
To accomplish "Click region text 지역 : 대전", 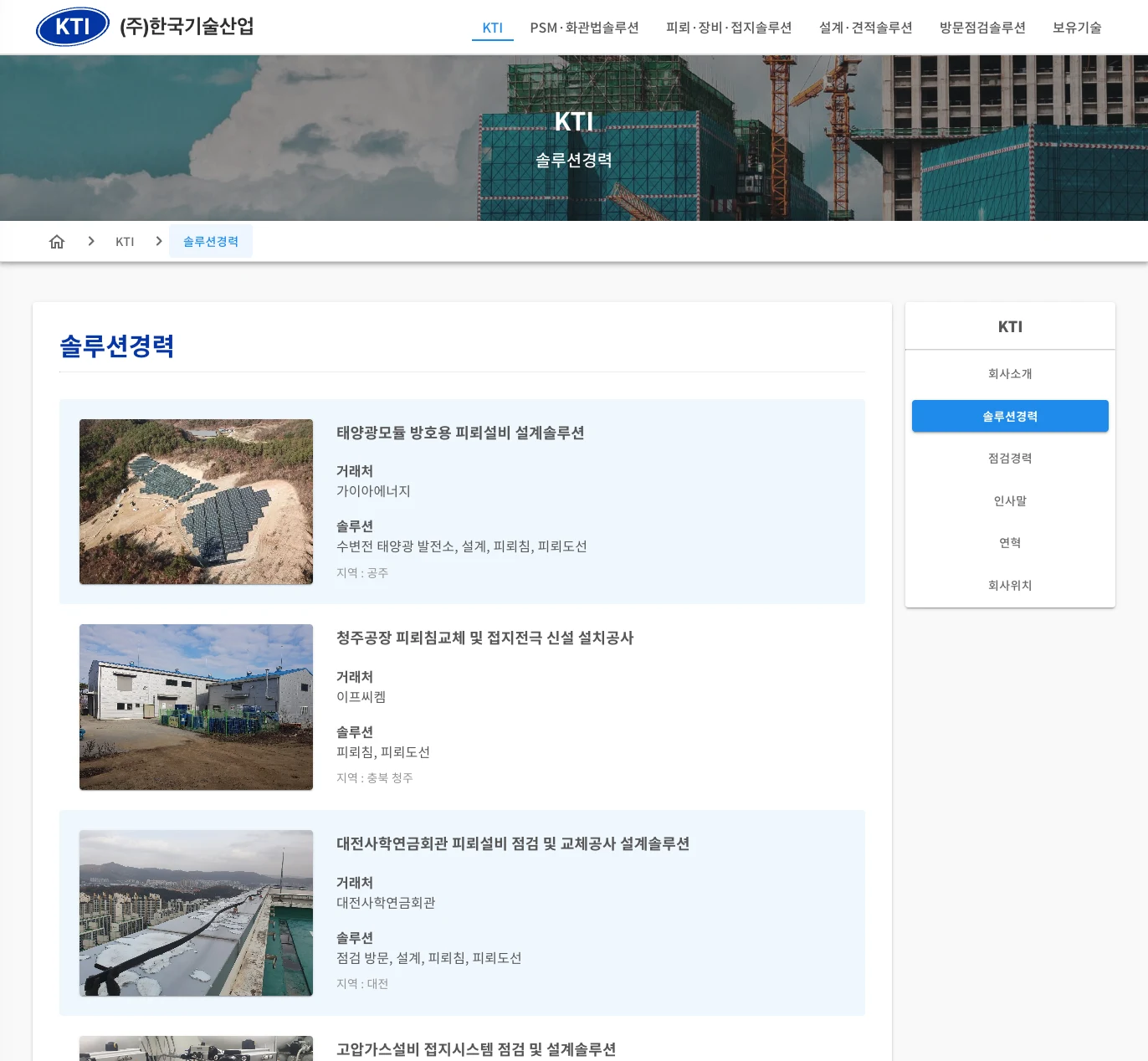I will (362, 984).
